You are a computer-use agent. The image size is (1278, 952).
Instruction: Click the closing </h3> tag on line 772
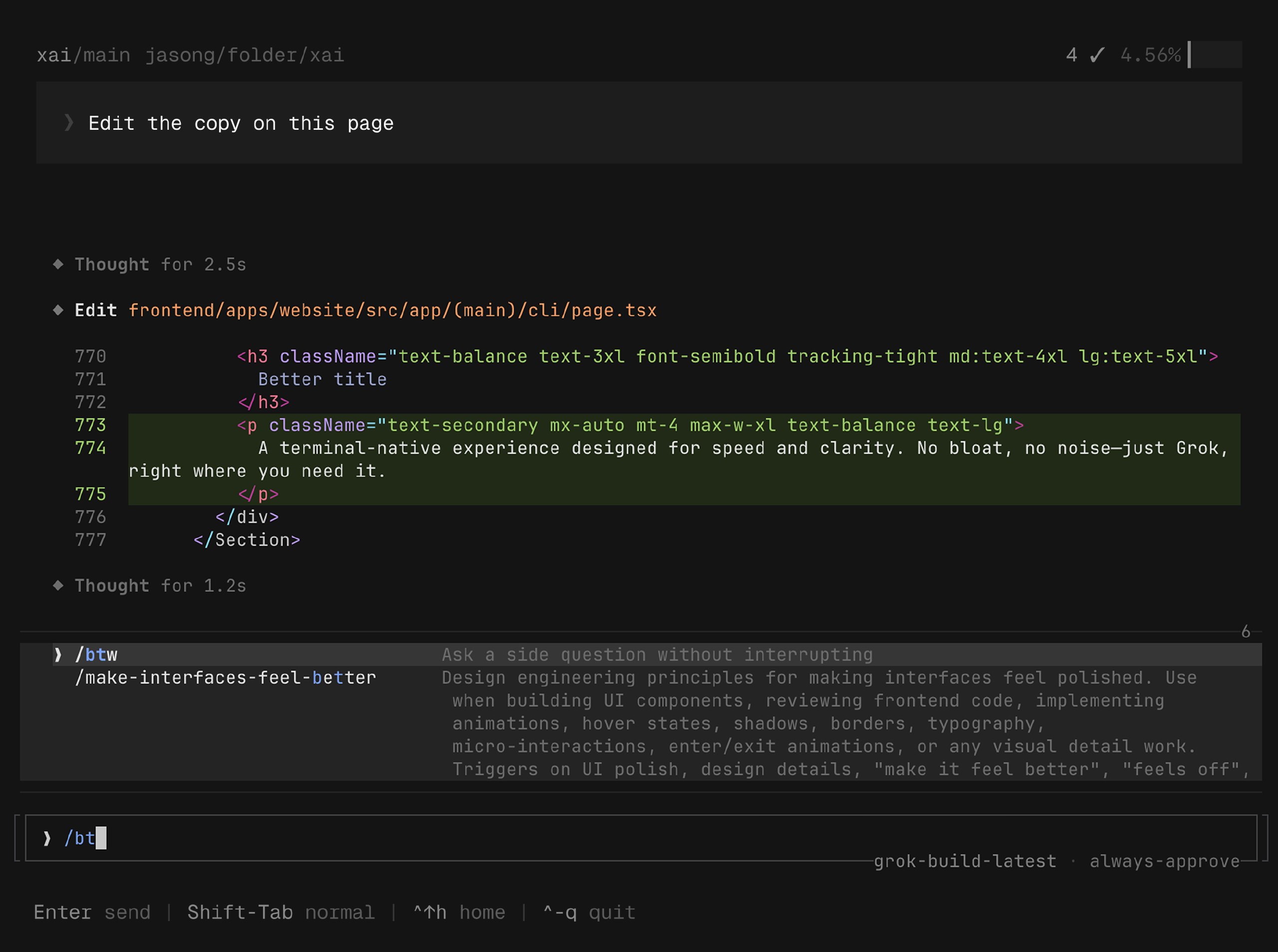tap(263, 402)
